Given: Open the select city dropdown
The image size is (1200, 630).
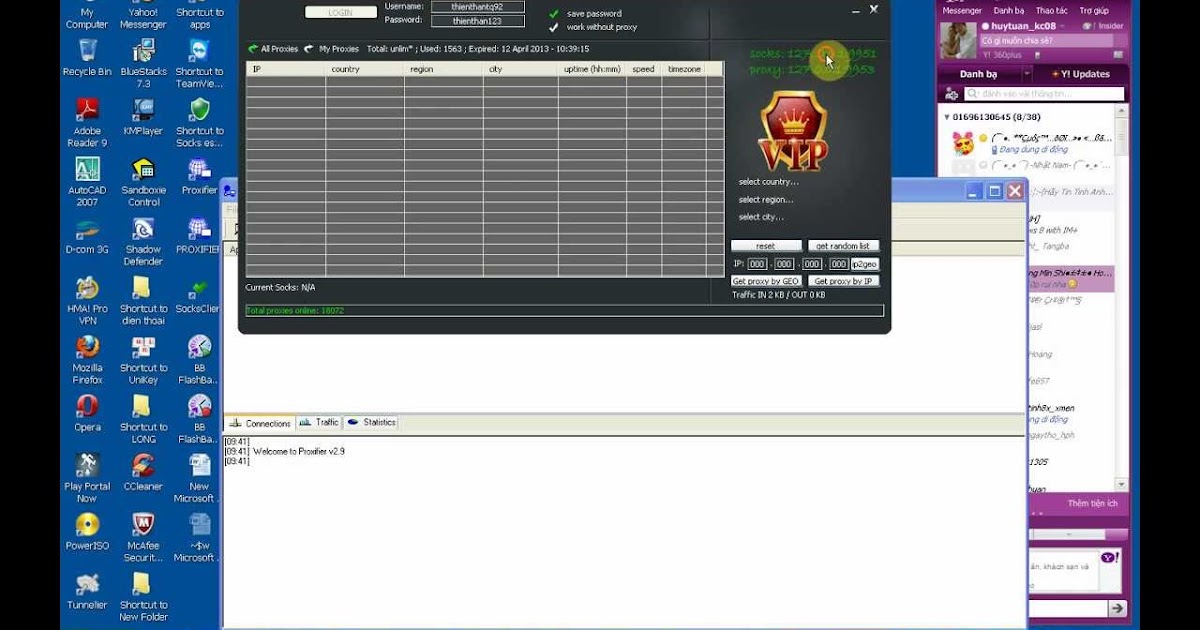Looking at the screenshot, I should point(761,217).
